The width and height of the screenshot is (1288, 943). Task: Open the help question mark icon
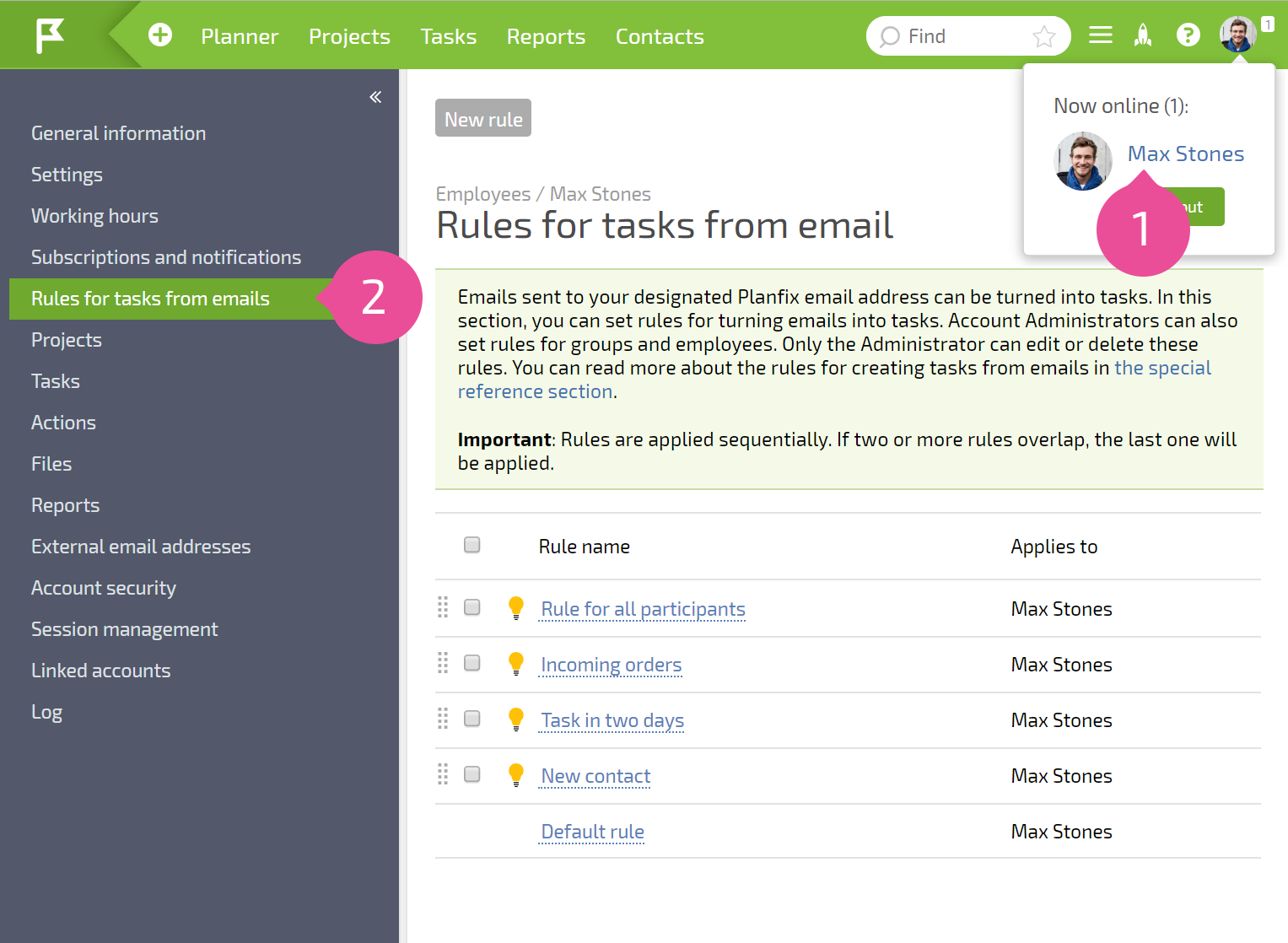[x=1188, y=35]
